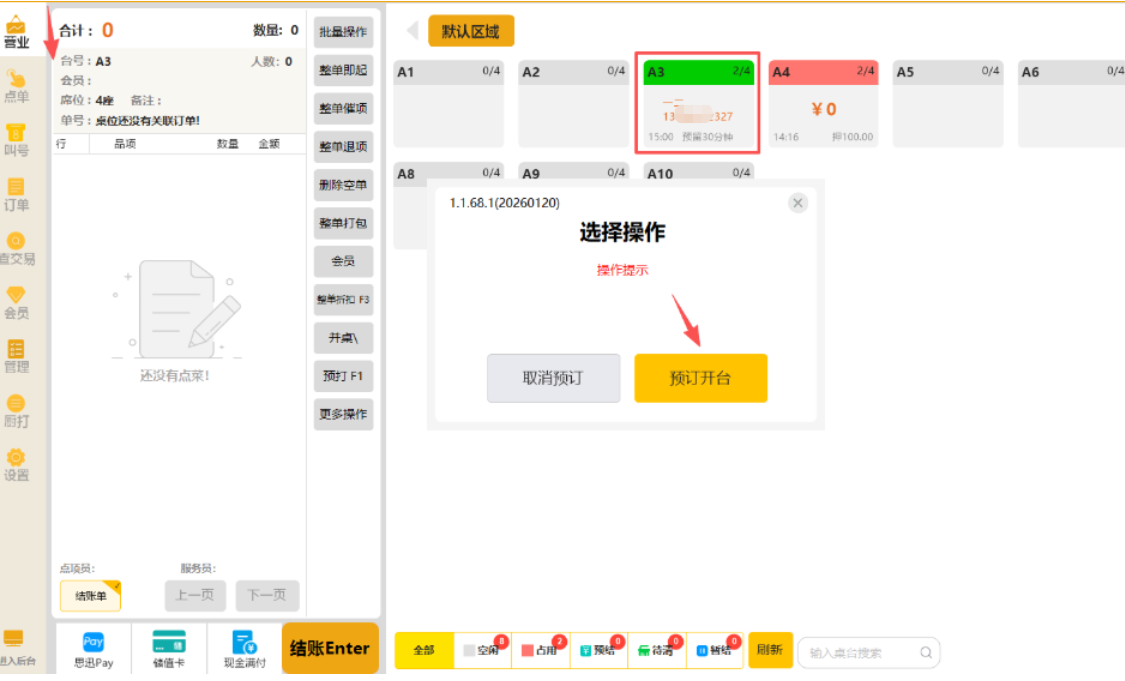This screenshot has height=681, width=1125.
Task: Click 预订开台 to open reserved table
Action: tap(700, 378)
